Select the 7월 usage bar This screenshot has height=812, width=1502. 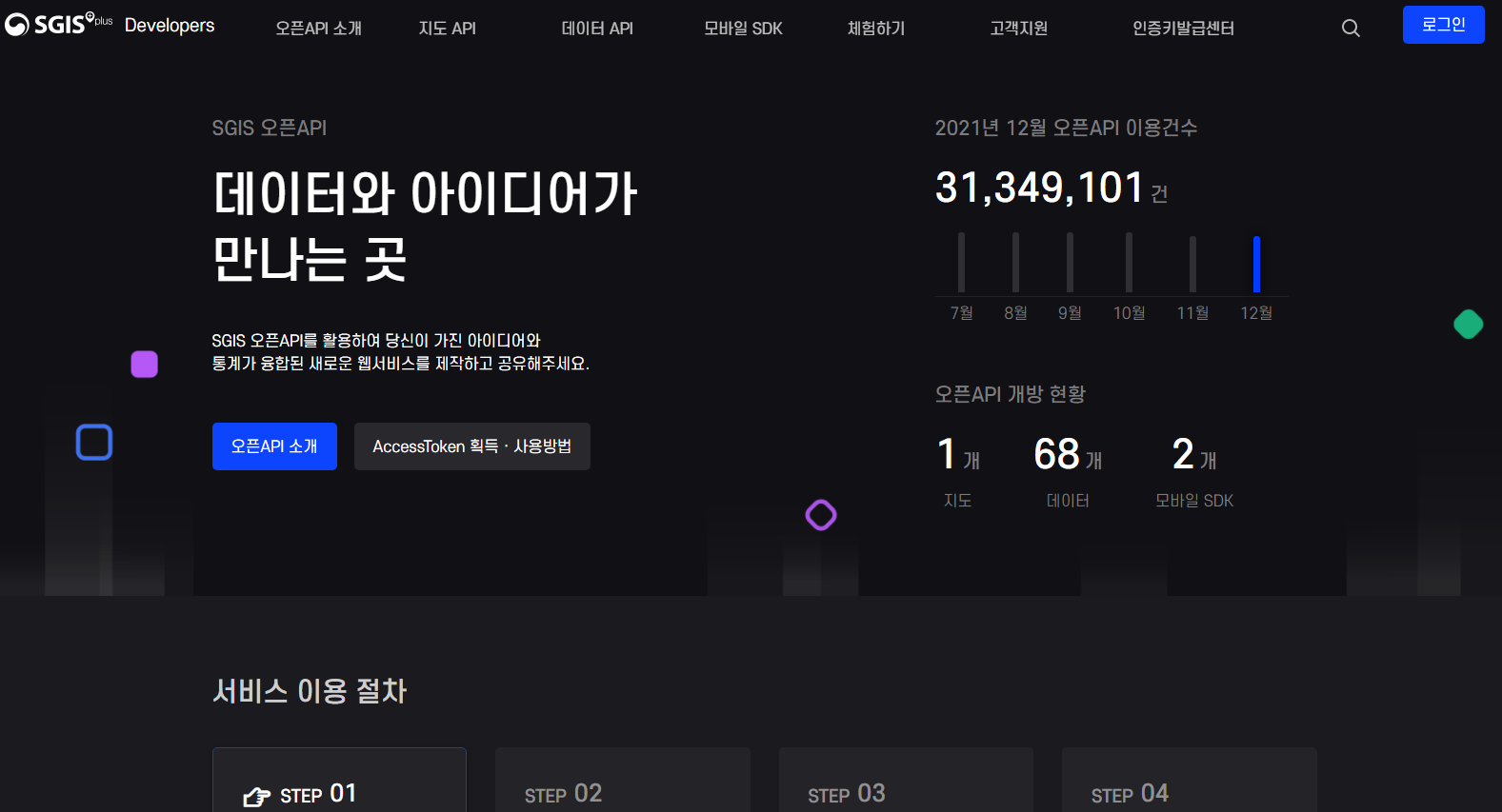click(961, 263)
